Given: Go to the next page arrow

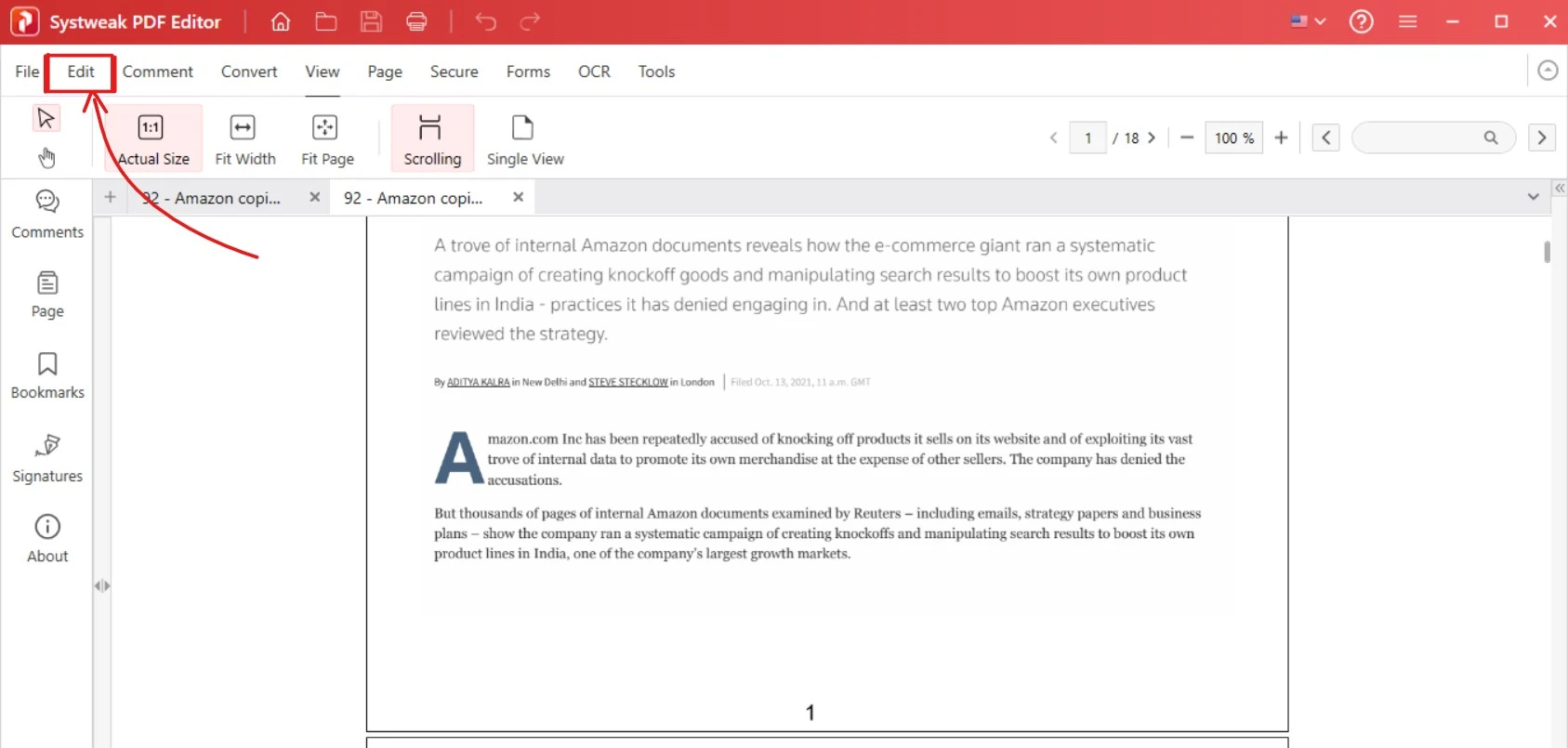Looking at the screenshot, I should point(1152,138).
